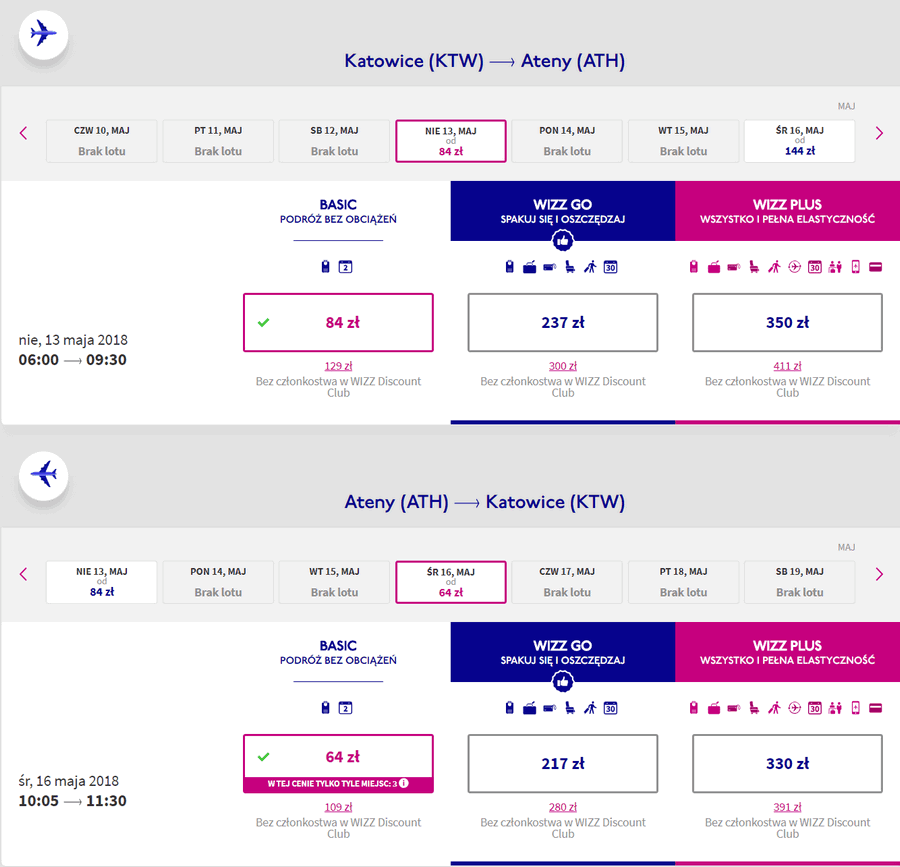This screenshot has height=867, width=900.
Task: Click the info icon on the seats-left banner
Action: [404, 783]
